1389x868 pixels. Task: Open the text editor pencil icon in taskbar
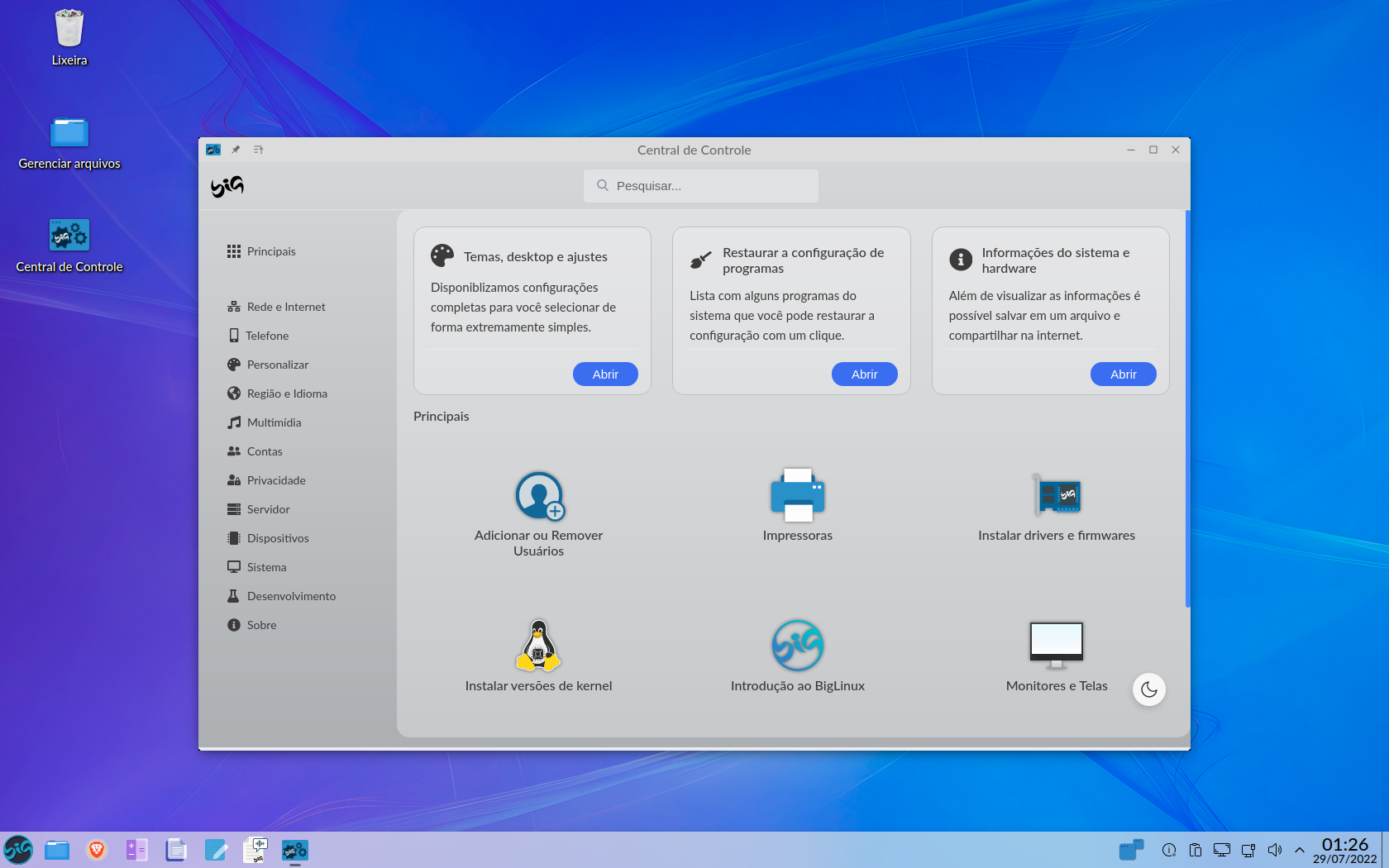tap(216, 850)
